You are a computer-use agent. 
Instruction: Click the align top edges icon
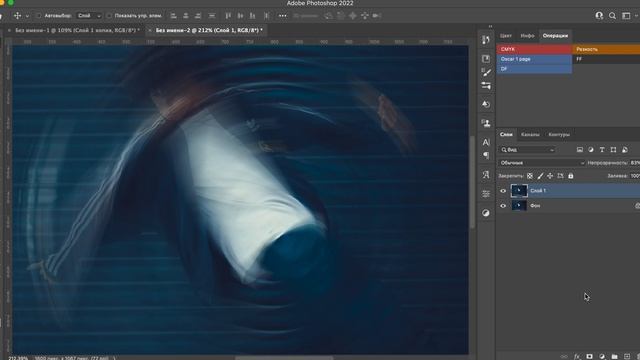tap(228, 16)
